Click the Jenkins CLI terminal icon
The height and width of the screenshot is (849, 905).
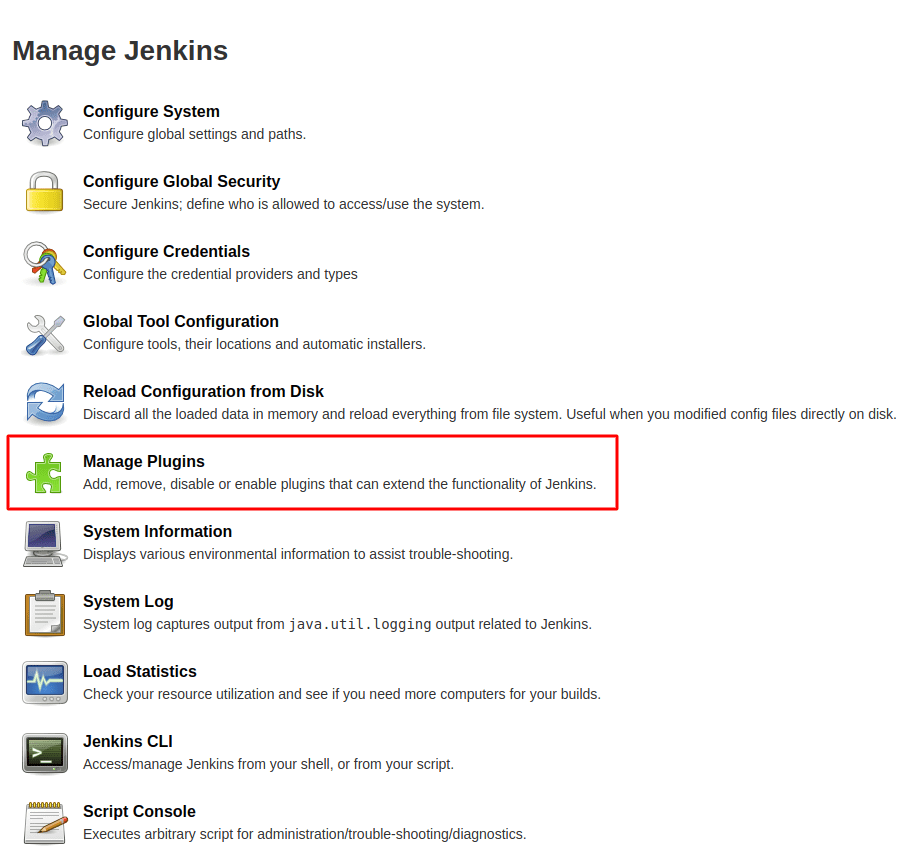(x=45, y=753)
